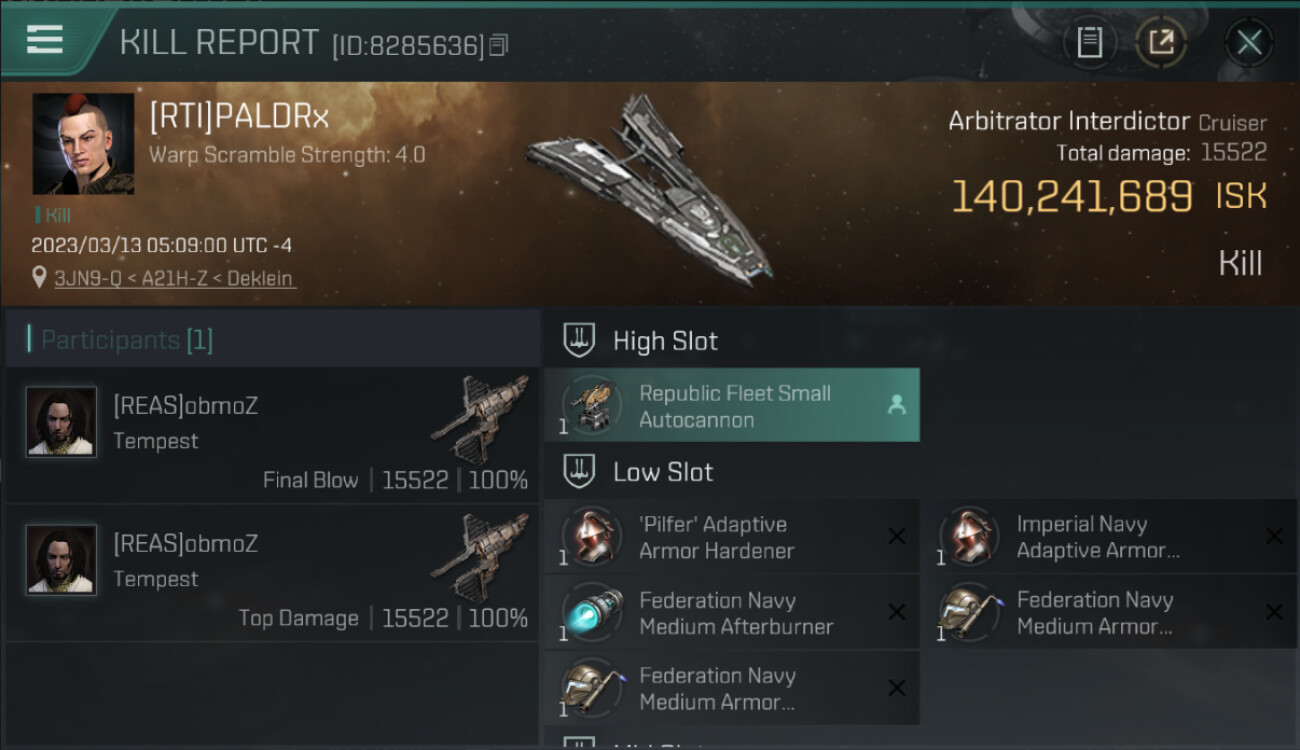This screenshot has width=1300, height=750.
Task: Click the High Slot section header
Action: pyautogui.click(x=665, y=341)
